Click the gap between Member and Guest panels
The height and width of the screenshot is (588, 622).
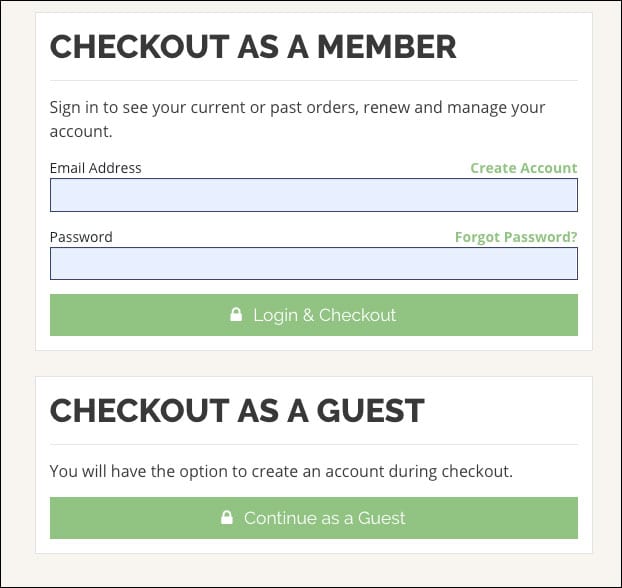point(314,363)
